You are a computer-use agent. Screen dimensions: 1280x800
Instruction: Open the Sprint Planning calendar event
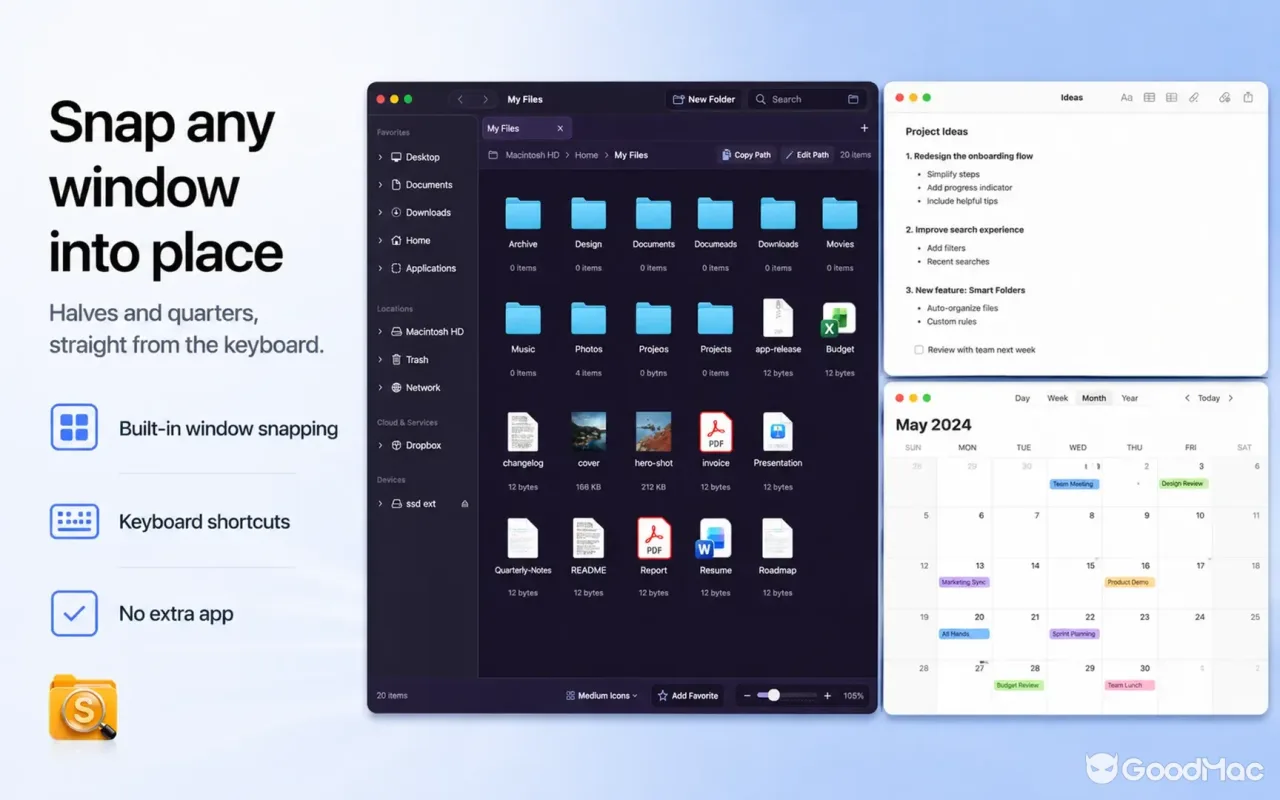[x=1074, y=634]
